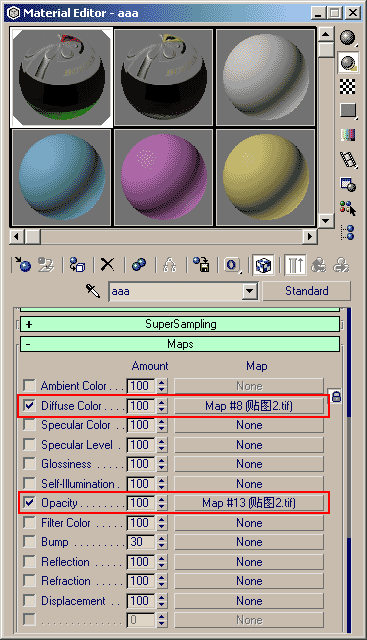Click the Make Material Copy icon
This screenshot has height=640, width=367.
[139, 265]
